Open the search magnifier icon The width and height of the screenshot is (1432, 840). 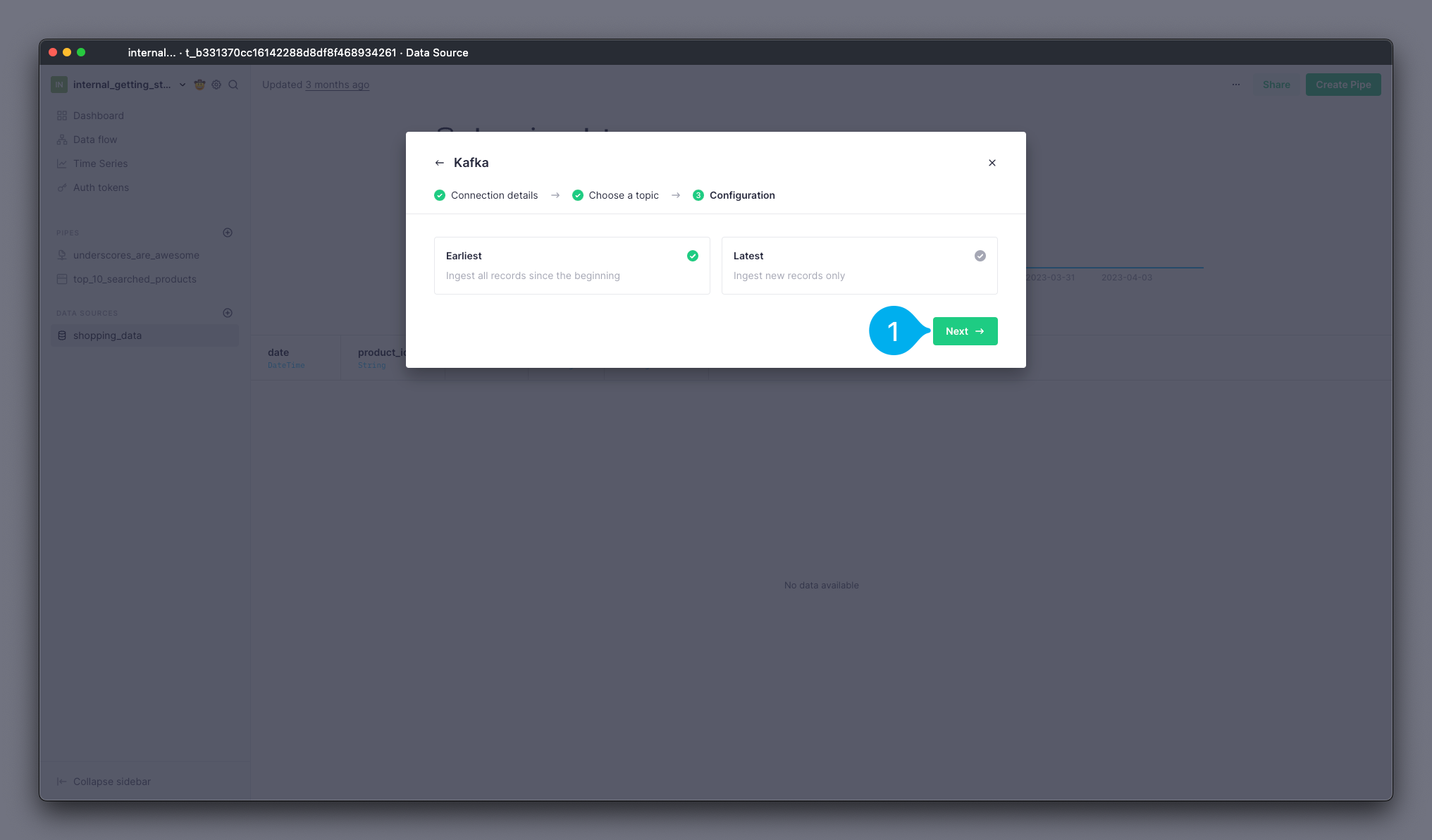pos(233,85)
